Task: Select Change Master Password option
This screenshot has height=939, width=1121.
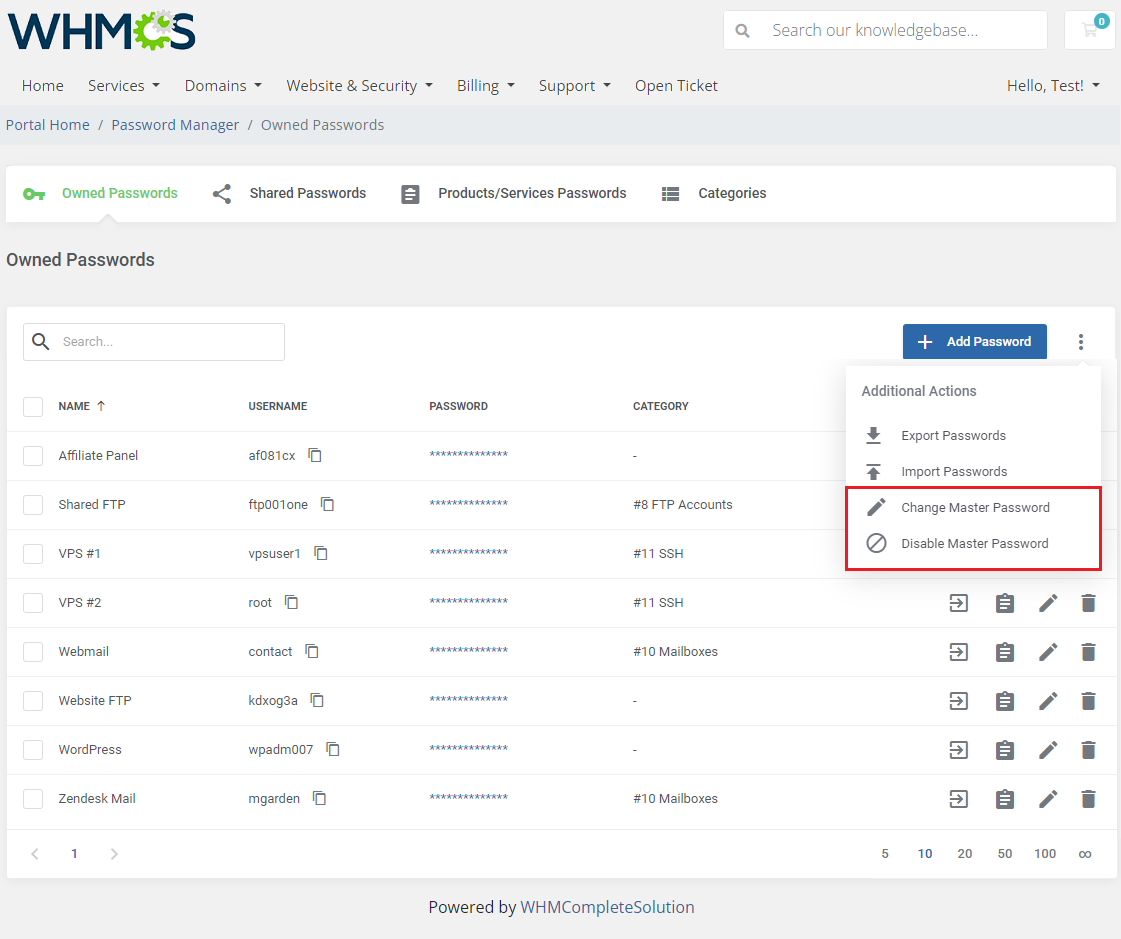Action: coord(973,508)
